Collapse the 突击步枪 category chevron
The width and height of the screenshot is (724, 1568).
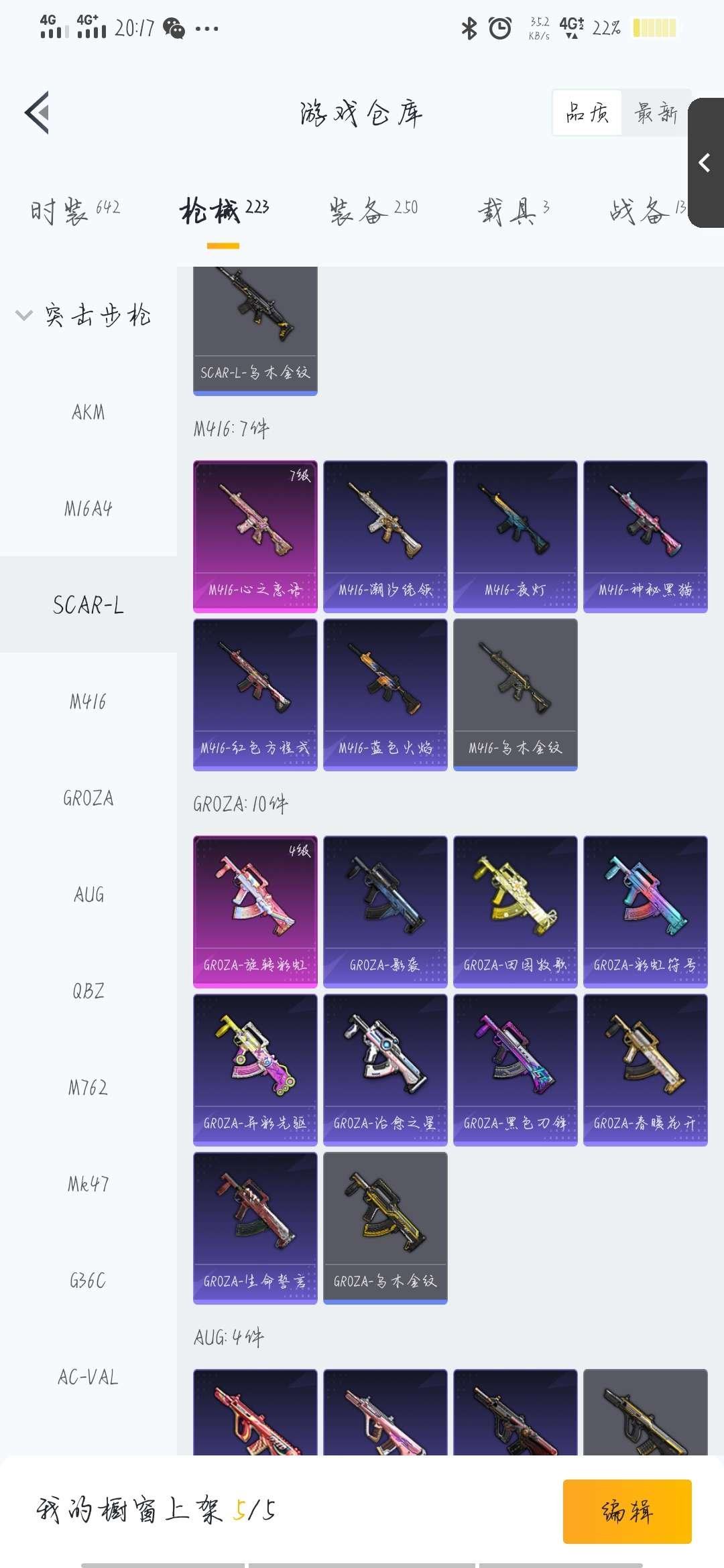click(x=24, y=315)
